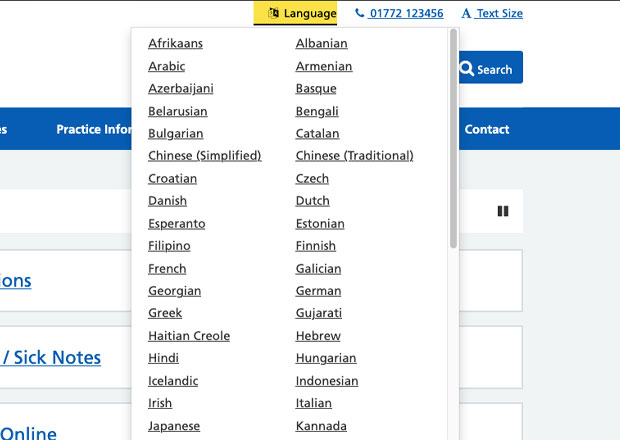Collapse the Language dropdown button
The height and width of the screenshot is (440, 620).
(295, 13)
